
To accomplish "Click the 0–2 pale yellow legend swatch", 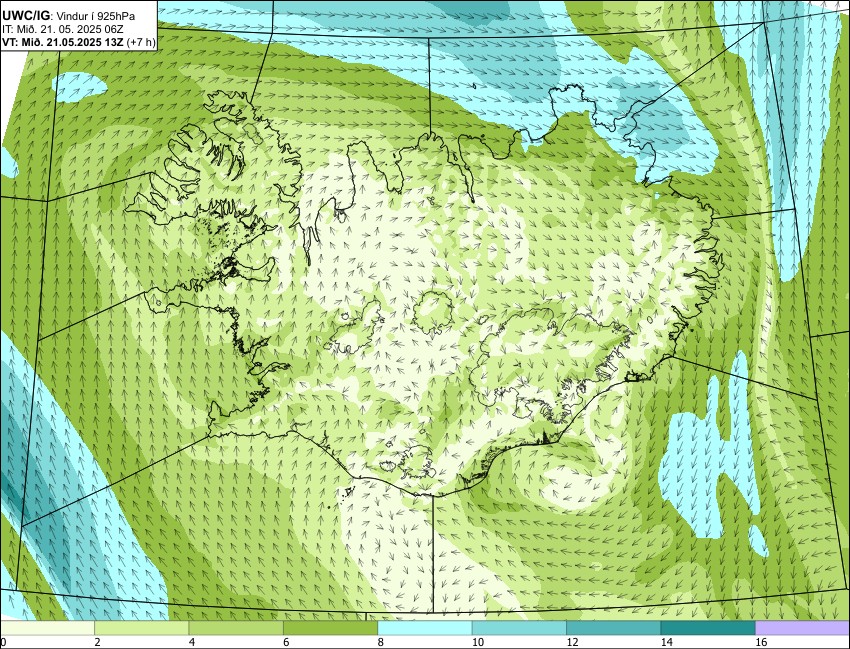I will click(47, 628).
